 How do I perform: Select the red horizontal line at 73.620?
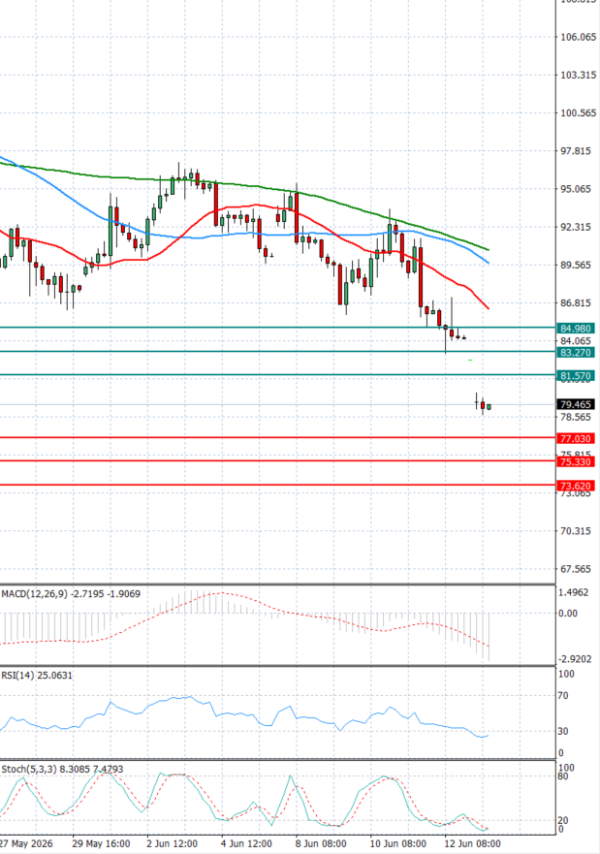point(278,485)
